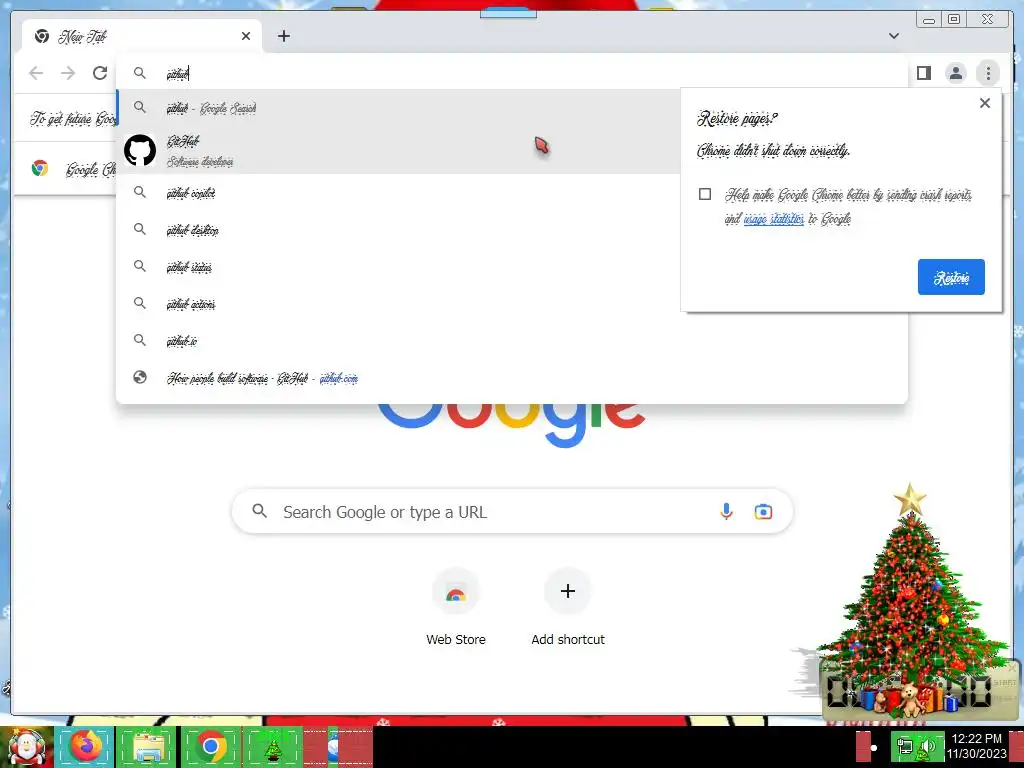This screenshot has height=768, width=1024.
Task: Start voice search with microphone icon
Action: [726, 511]
